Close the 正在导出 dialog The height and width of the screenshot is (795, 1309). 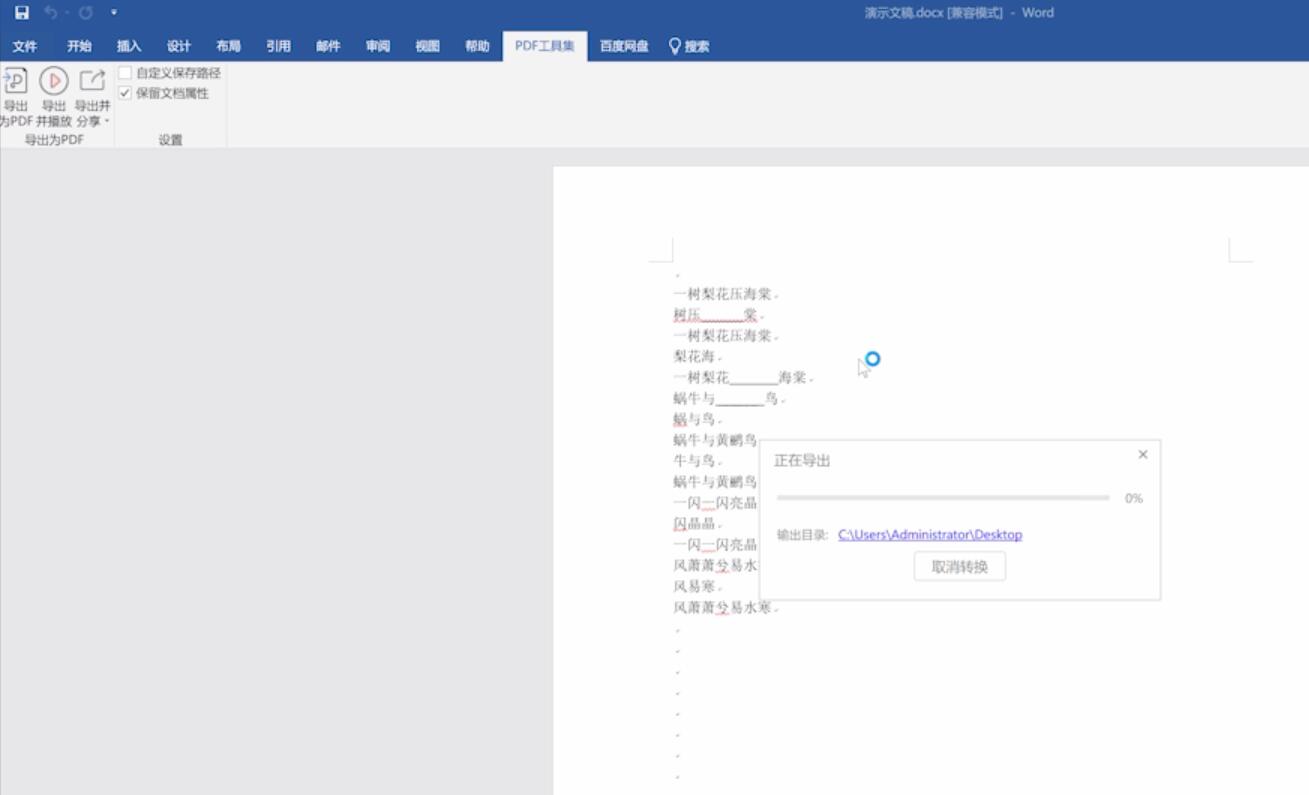point(1143,455)
